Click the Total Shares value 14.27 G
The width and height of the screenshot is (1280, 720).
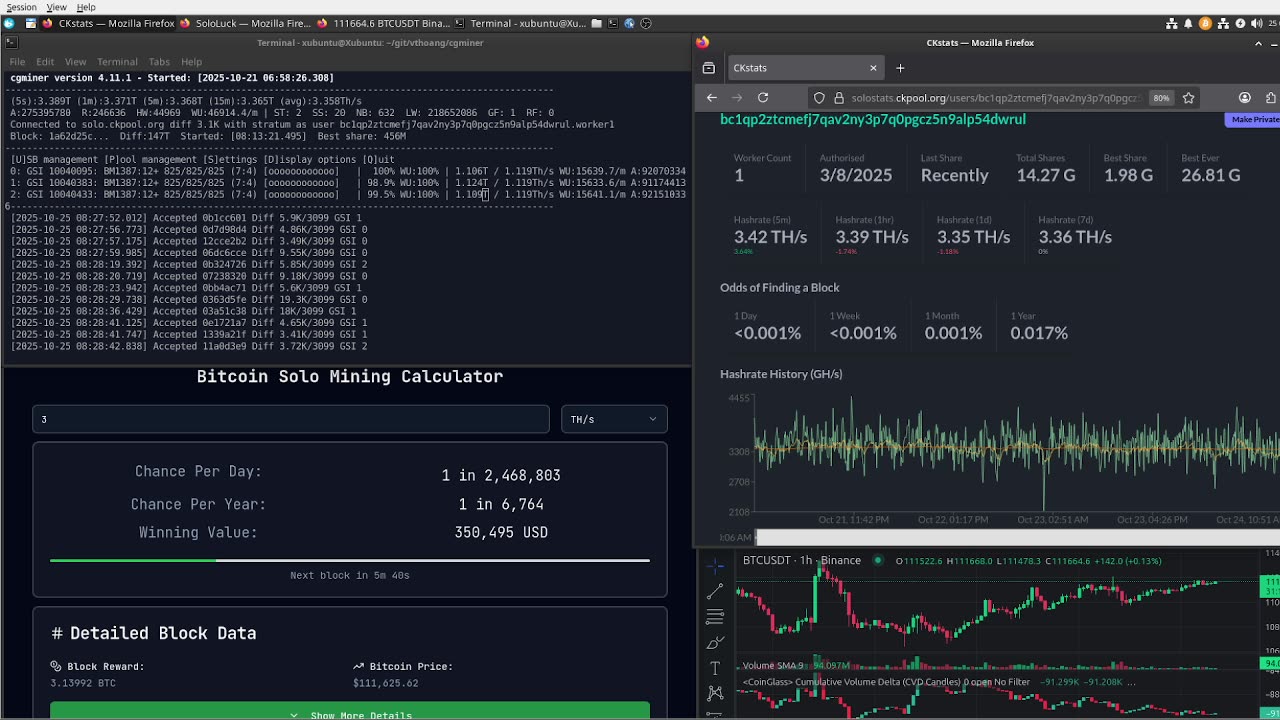1046,175
